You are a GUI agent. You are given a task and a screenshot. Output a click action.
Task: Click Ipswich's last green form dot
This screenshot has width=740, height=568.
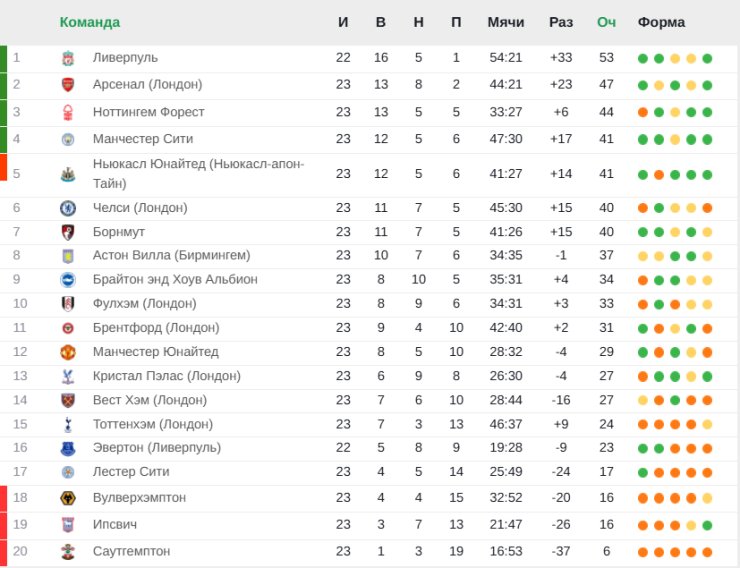[707, 525]
